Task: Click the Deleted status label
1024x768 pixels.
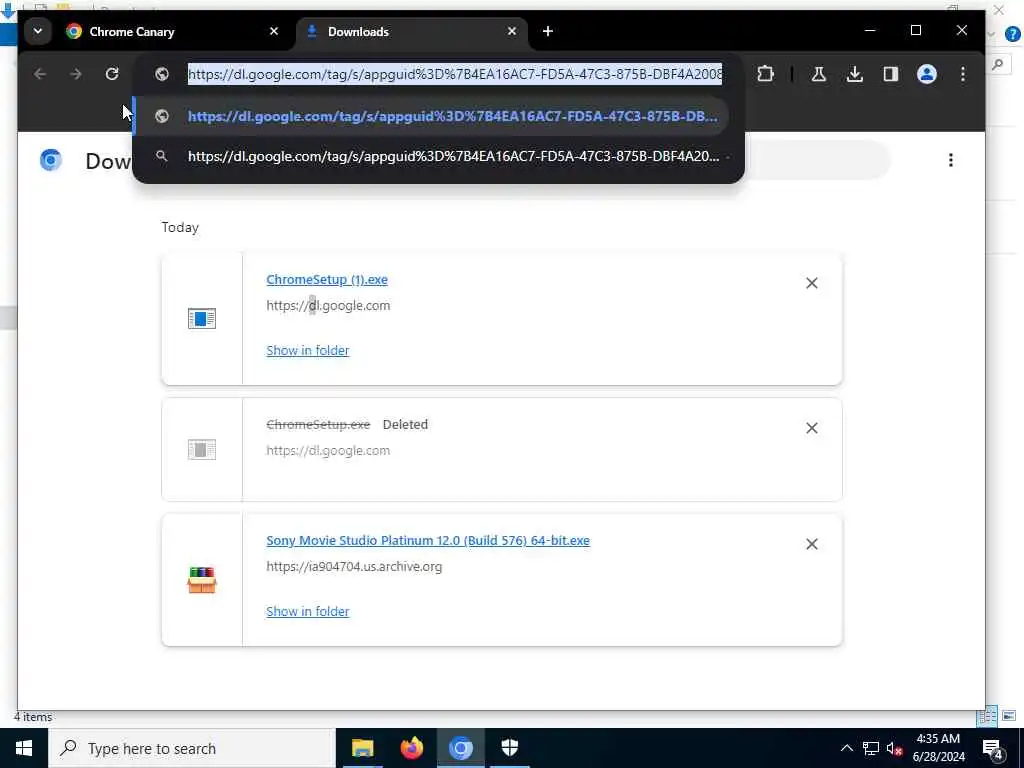Action: [405, 424]
